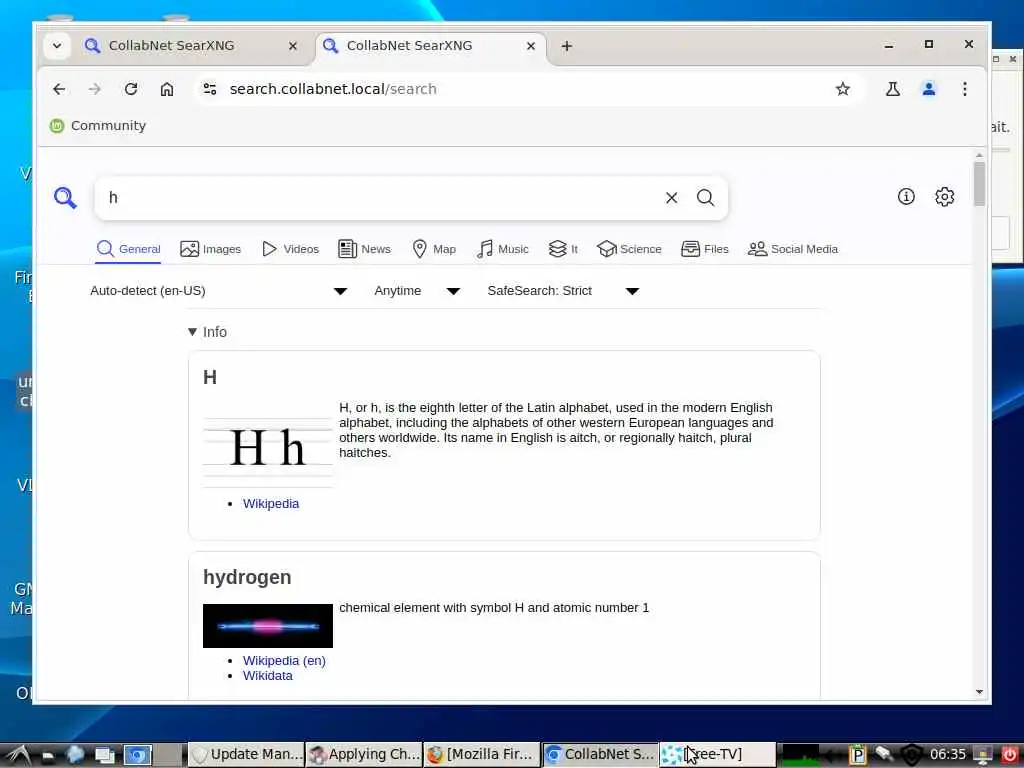Viewport: 1024px width, 768px height.
Task: Switch to Update Manager taskbar window
Action: [x=247, y=754]
